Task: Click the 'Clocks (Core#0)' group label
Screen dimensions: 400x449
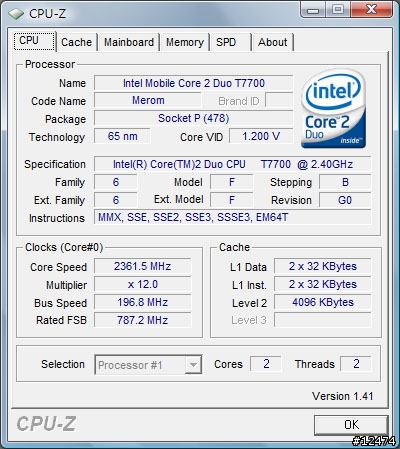Action: click(x=64, y=247)
